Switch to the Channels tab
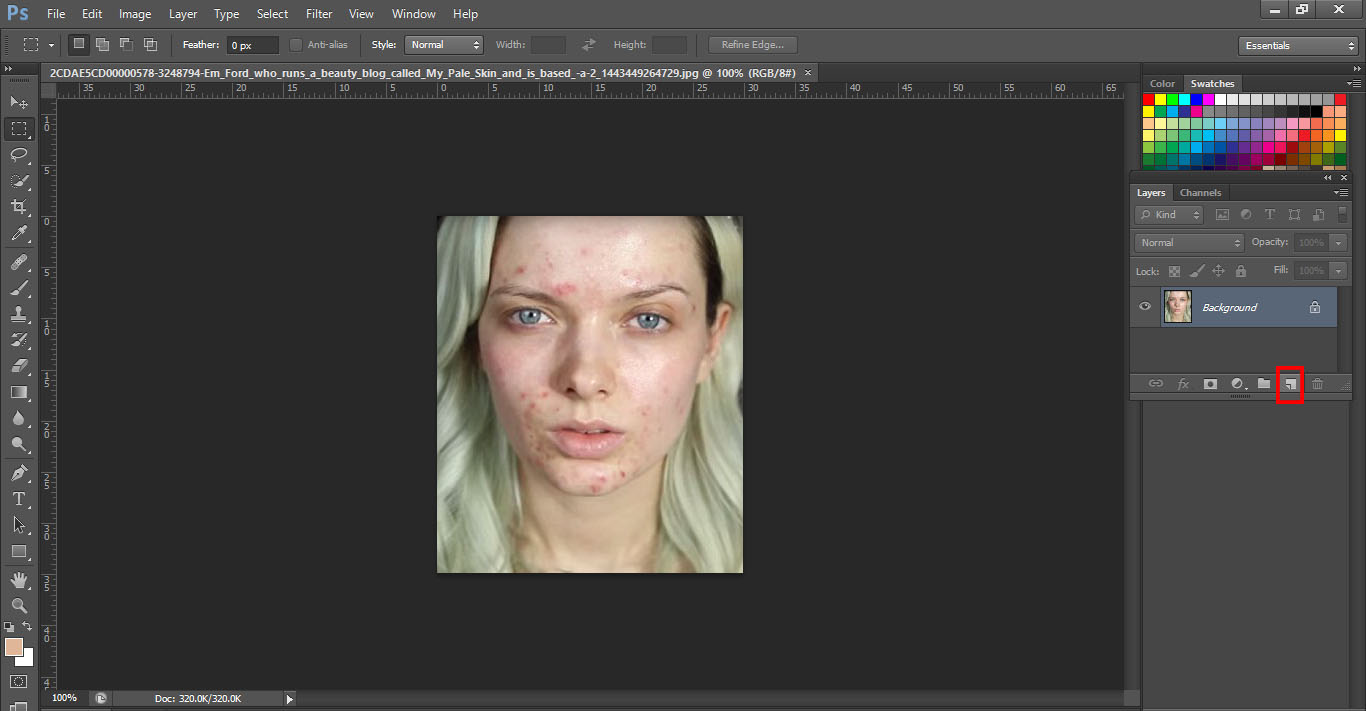The width and height of the screenshot is (1366, 711). point(1200,192)
